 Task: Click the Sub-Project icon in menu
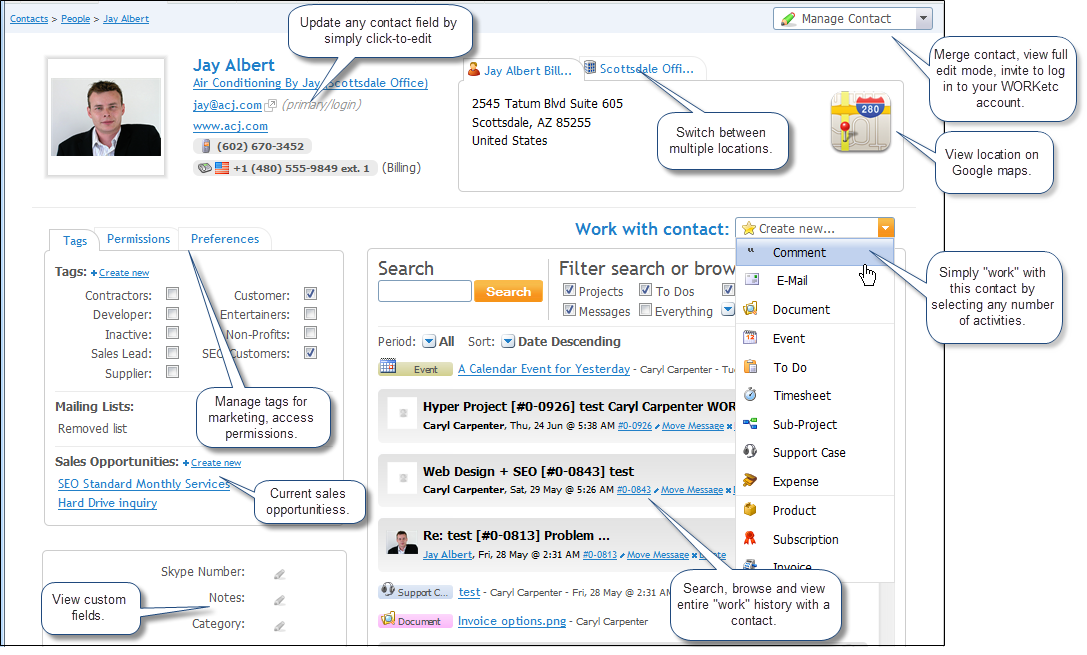(x=751, y=424)
